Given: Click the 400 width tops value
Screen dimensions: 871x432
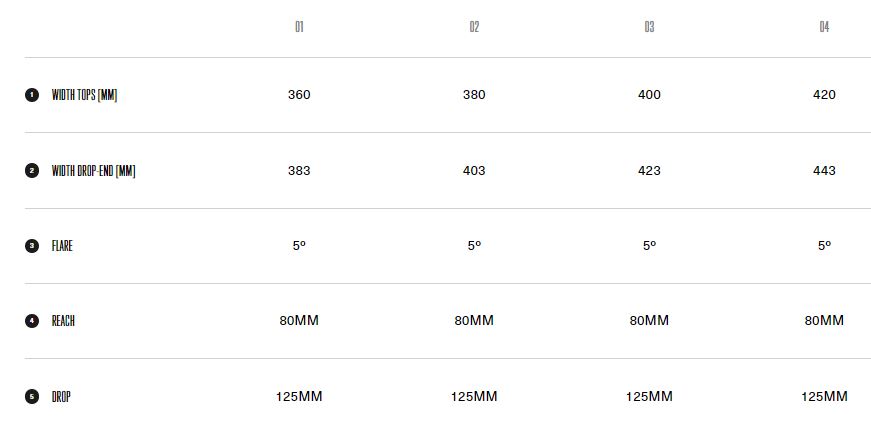Looking at the screenshot, I should point(649,95).
